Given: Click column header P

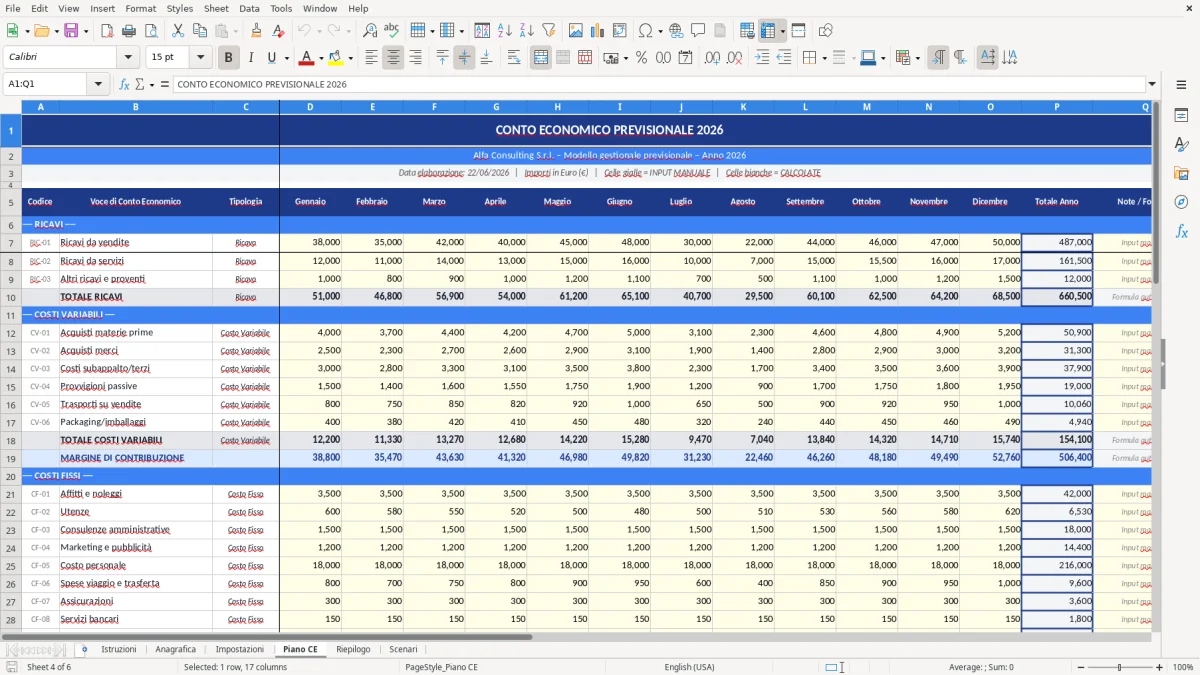Looking at the screenshot, I should 1057,107.
